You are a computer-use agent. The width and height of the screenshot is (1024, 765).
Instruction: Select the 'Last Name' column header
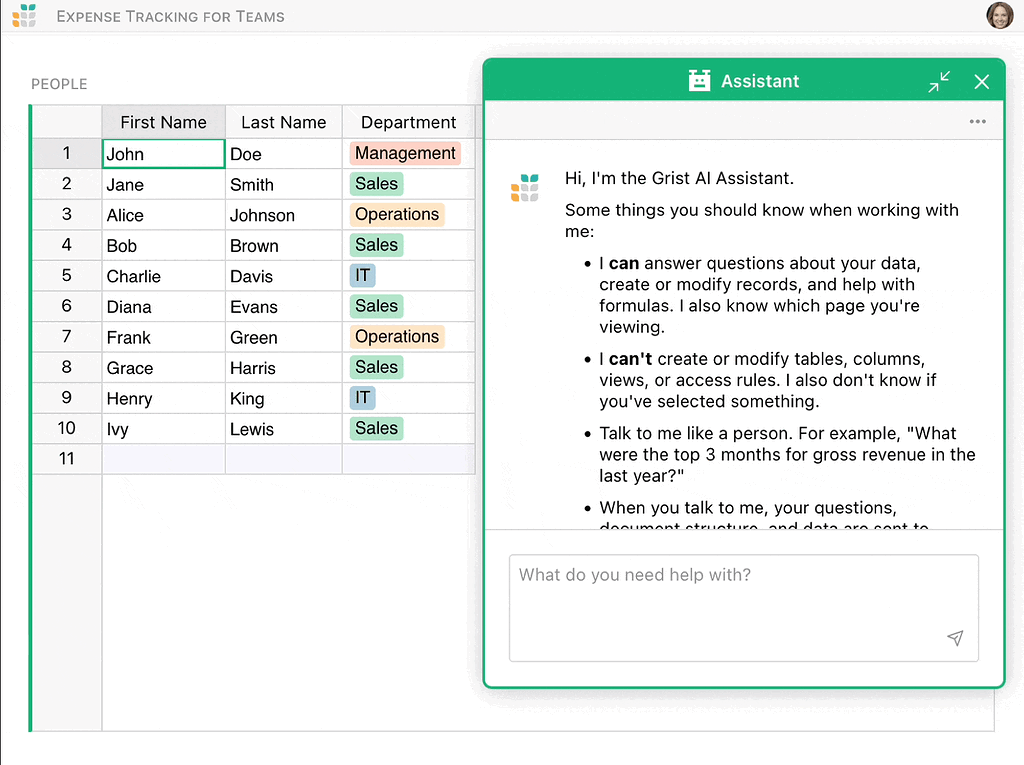283,121
